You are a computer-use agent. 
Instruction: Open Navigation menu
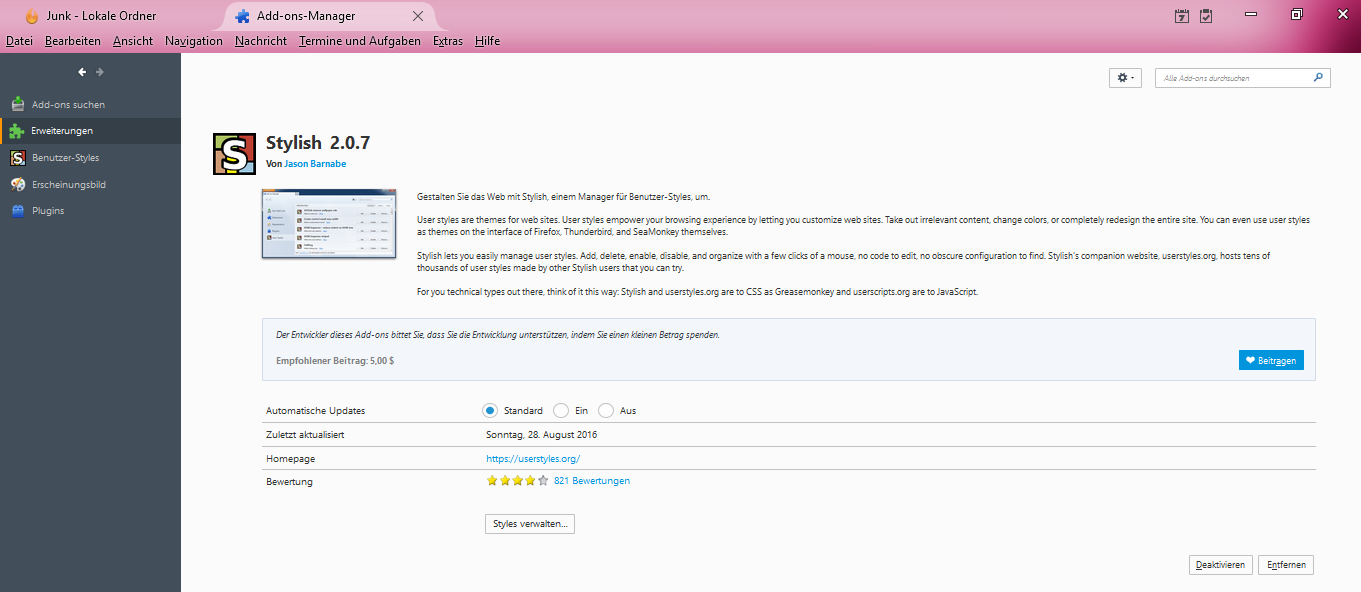(x=194, y=41)
